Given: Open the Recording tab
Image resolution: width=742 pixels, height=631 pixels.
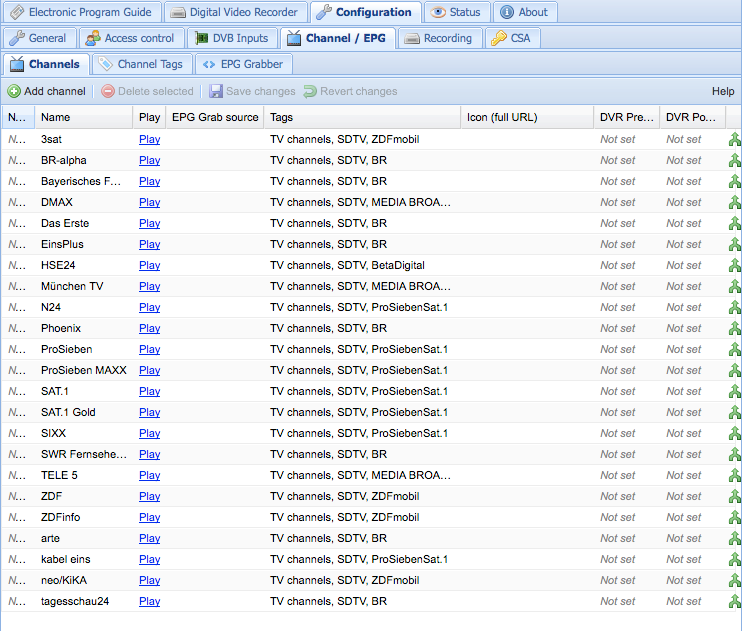Looking at the screenshot, I should coord(439,38).
